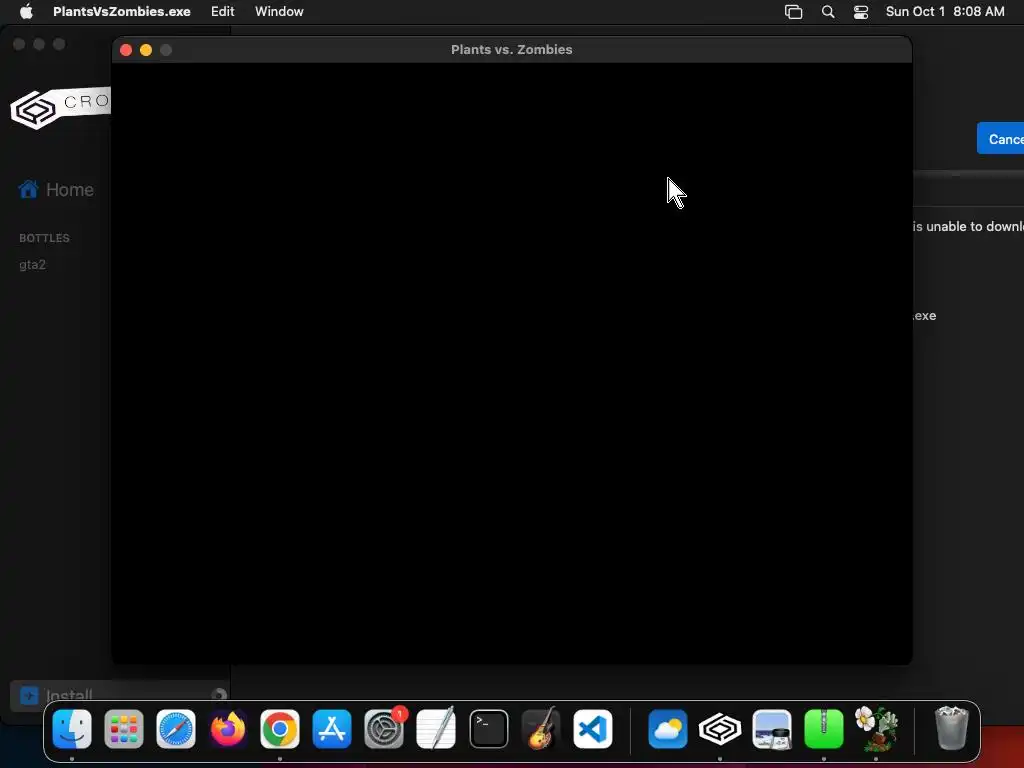
Task: Open Stage Manager icon in menu bar
Action: [793, 12]
